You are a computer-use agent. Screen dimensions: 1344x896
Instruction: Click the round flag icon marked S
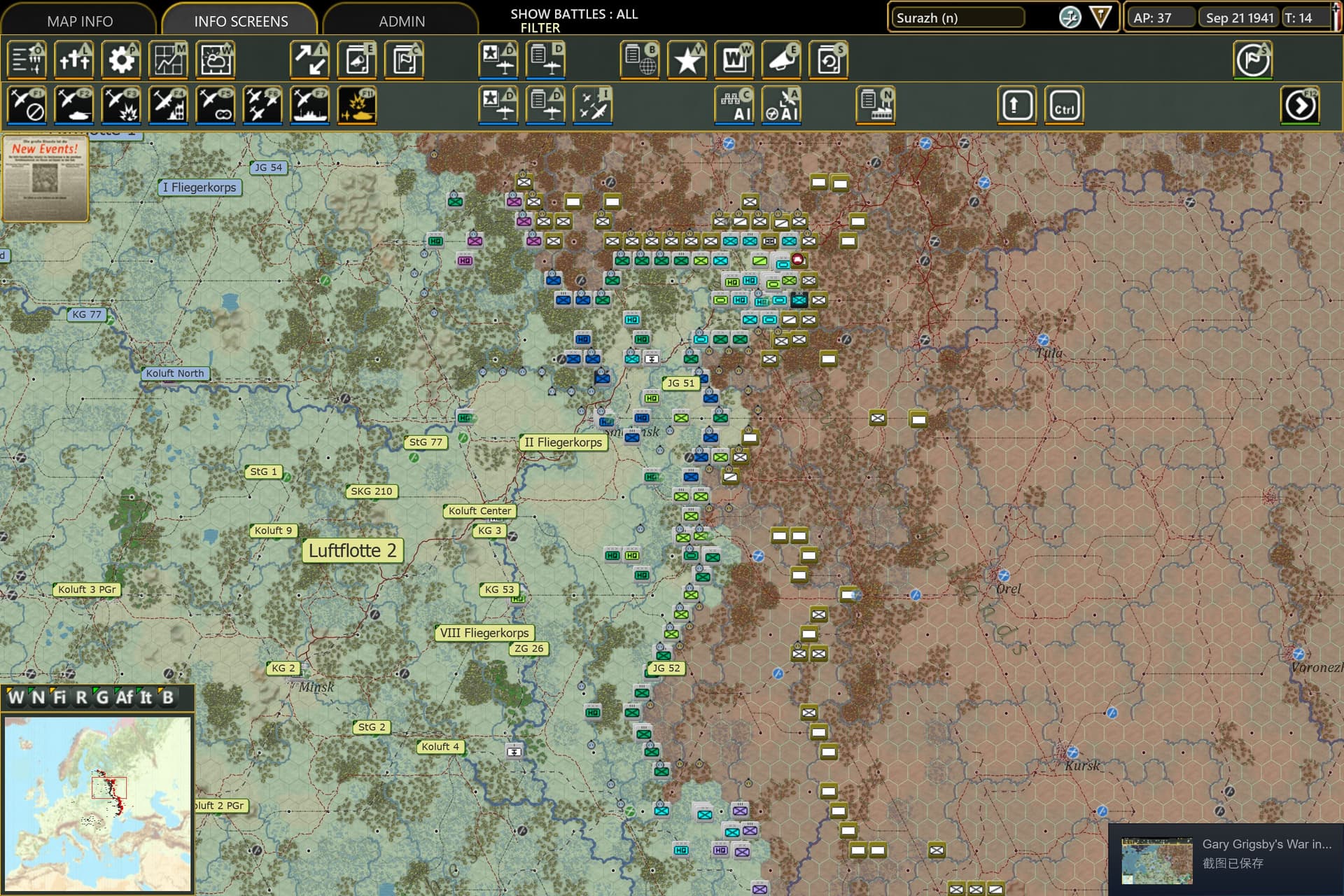[1253, 59]
